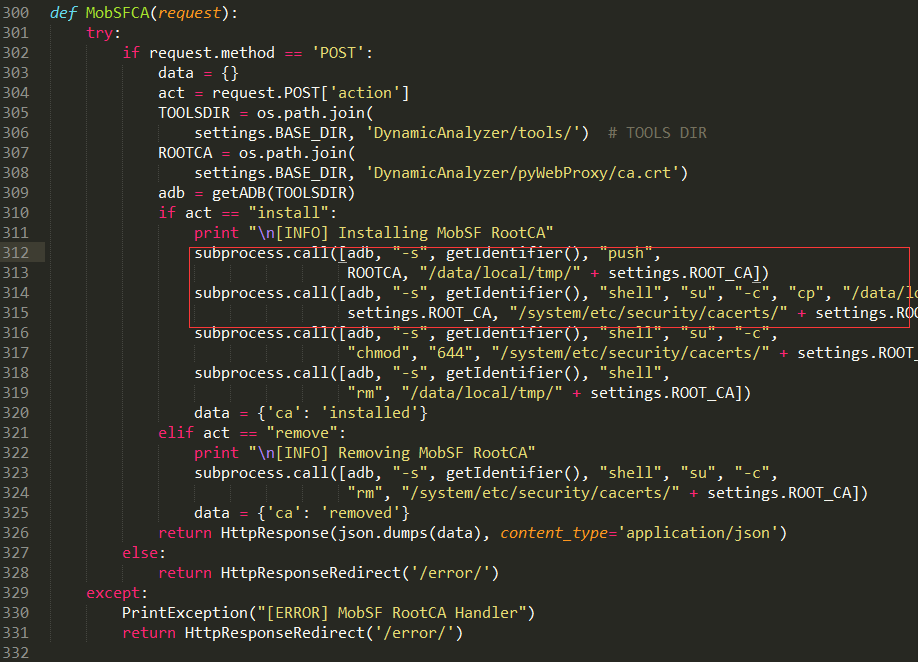Click content_type argument on line 326
Viewport: 918px width, 662px height.
tap(553, 533)
